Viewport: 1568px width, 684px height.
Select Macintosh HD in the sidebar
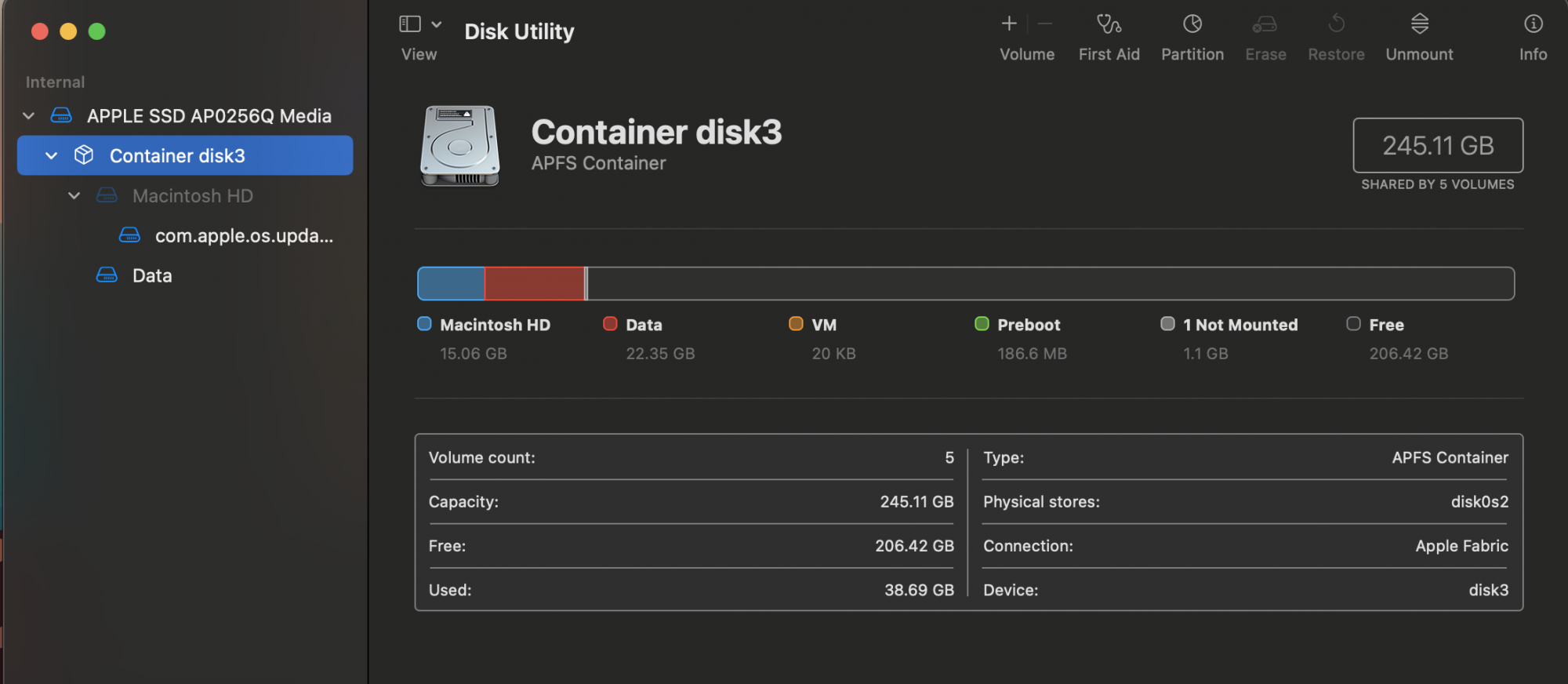click(x=192, y=196)
